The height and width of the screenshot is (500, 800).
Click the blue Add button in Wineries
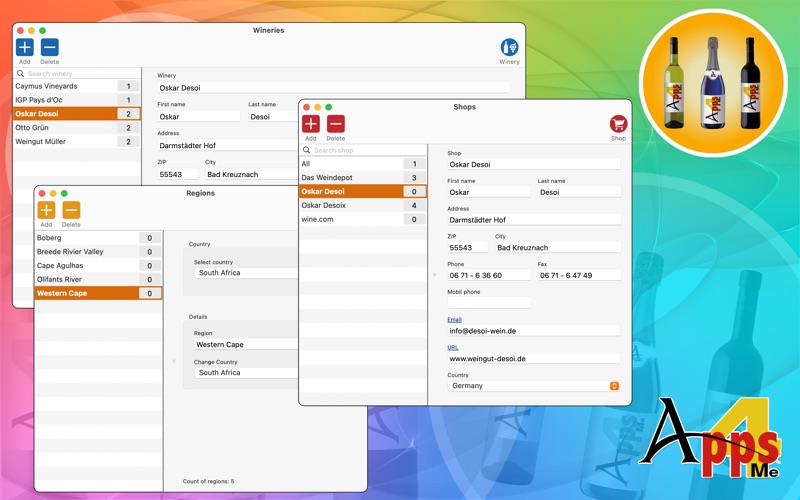[25, 47]
